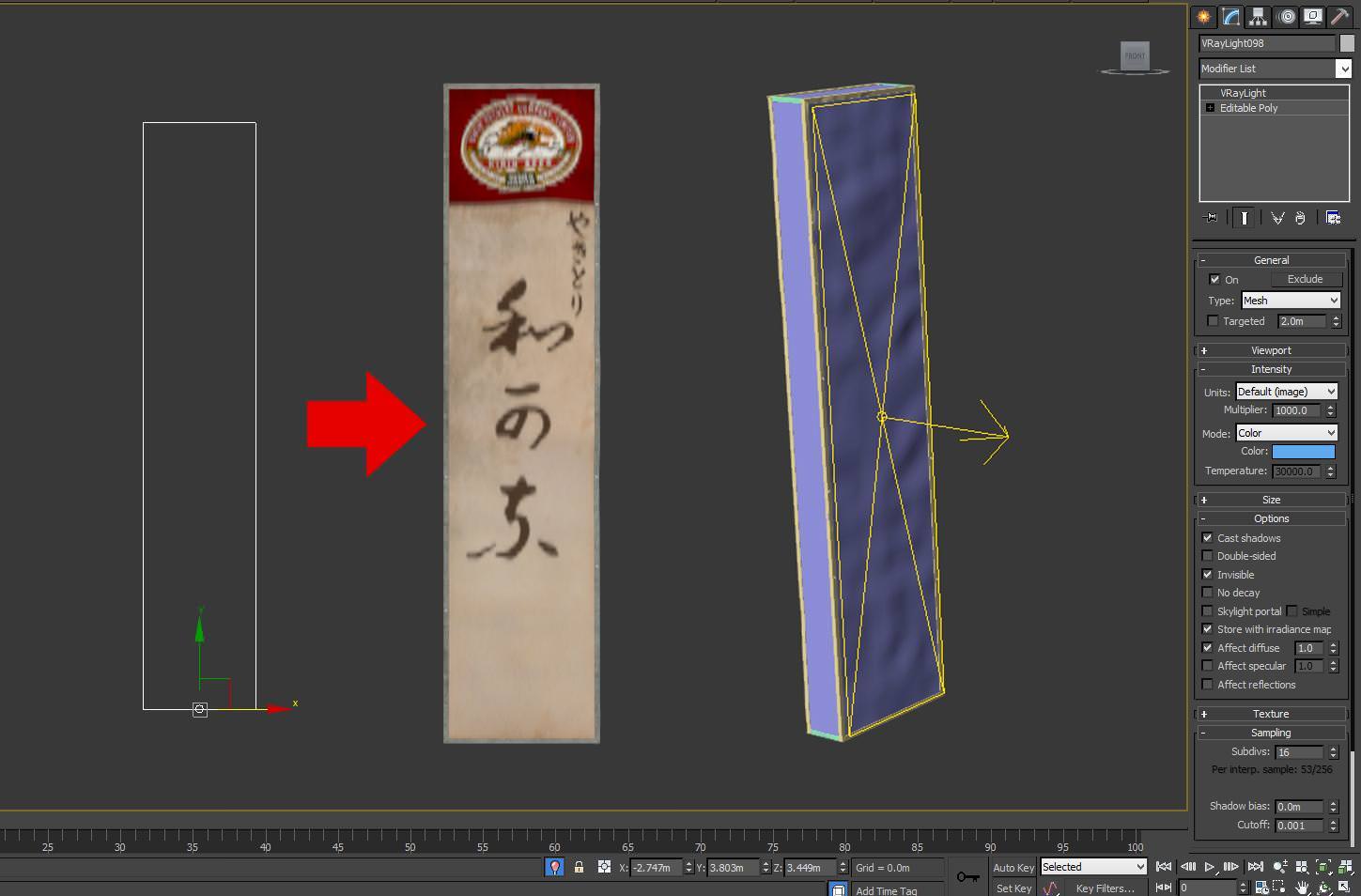Open the Create command panel tab
The image size is (1361, 896).
pos(1203,17)
